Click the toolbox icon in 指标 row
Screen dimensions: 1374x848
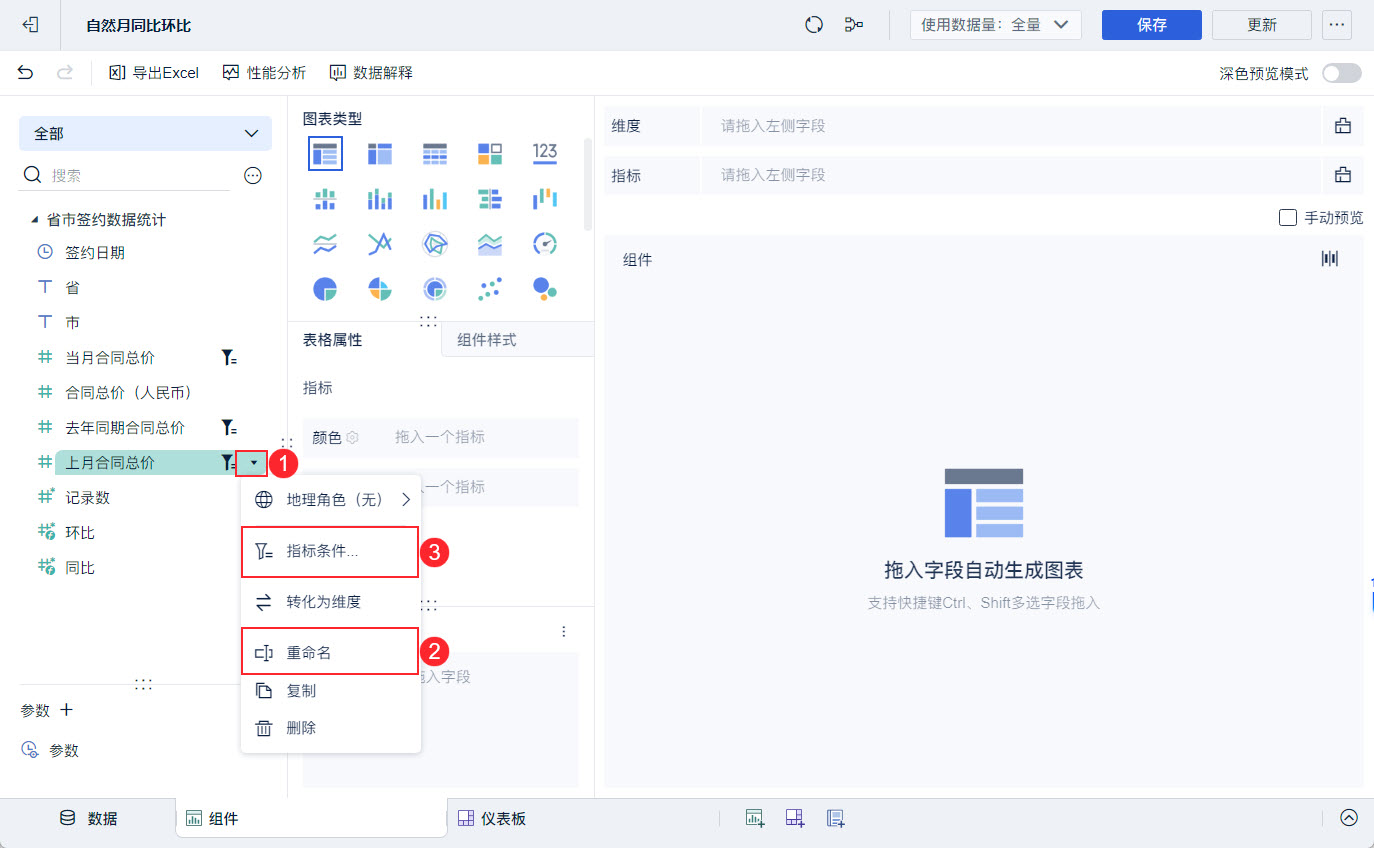click(x=1343, y=175)
